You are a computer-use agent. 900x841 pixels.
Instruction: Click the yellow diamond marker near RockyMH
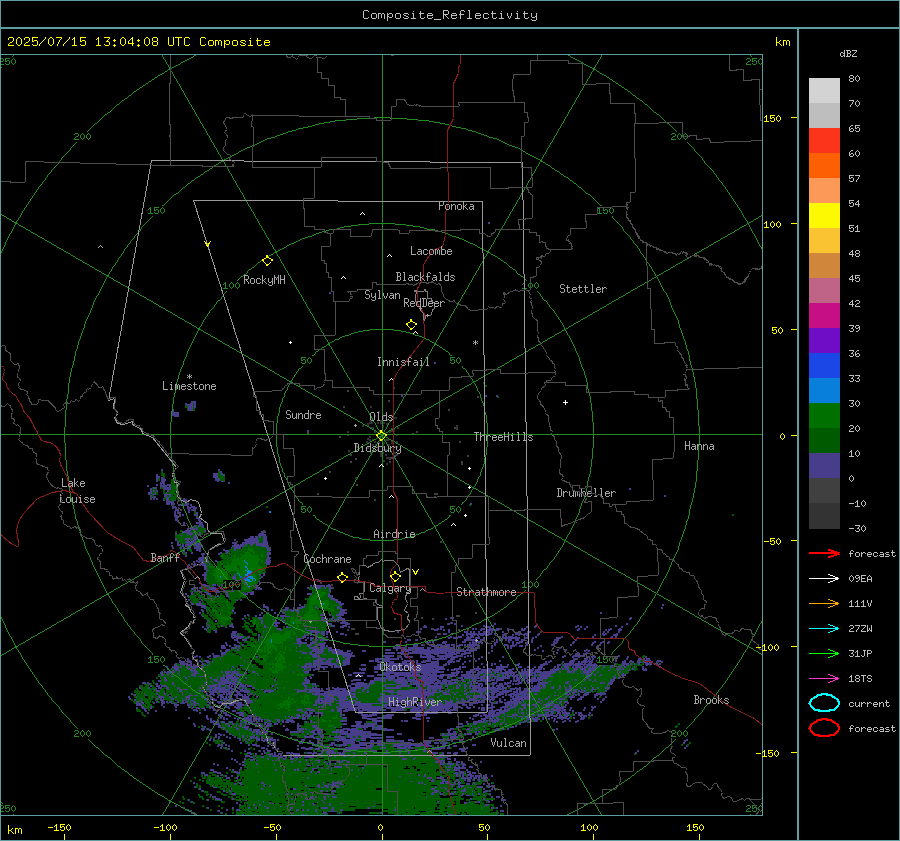[x=267, y=261]
